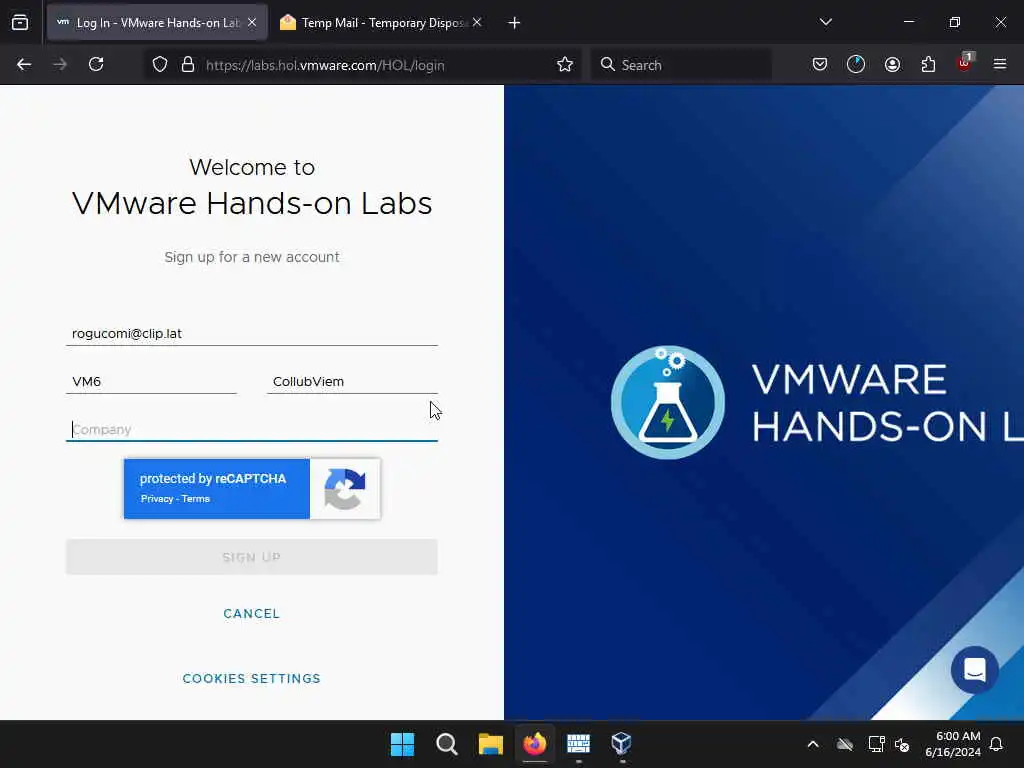Click the email field with rogucomi@clip.lat
Viewport: 1024px width, 768px height.
point(251,334)
